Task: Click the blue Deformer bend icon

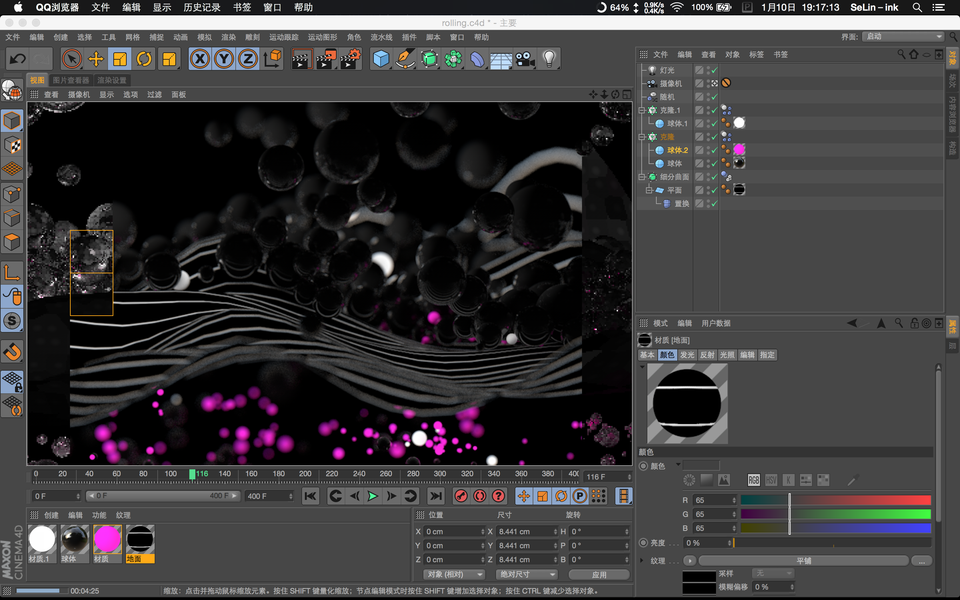Action: click(477, 59)
